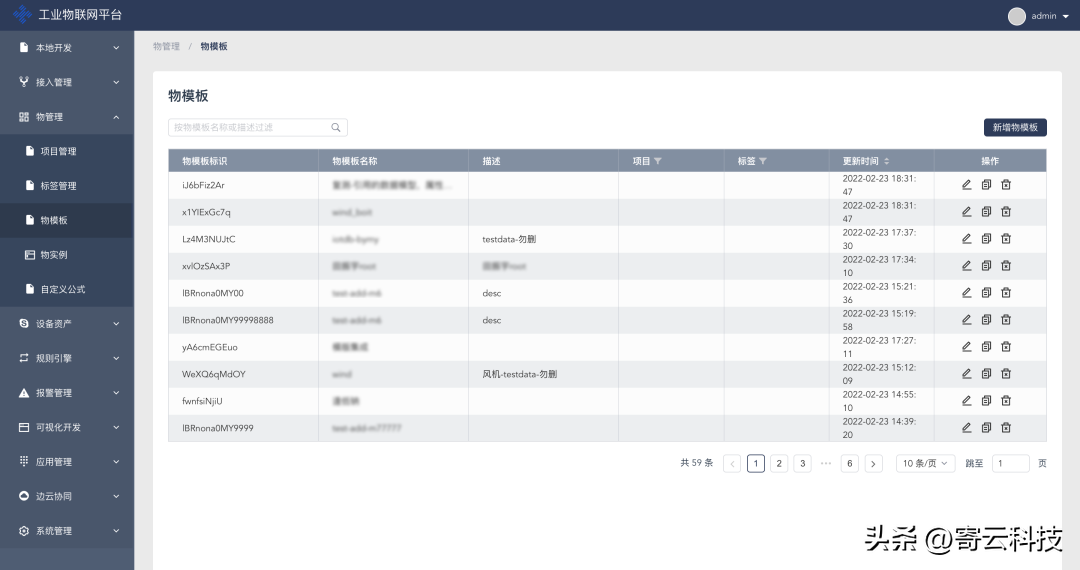The height and width of the screenshot is (570, 1080).
Task: Edit the WeXQ6qMdOY template
Action: pyautogui.click(x=966, y=374)
